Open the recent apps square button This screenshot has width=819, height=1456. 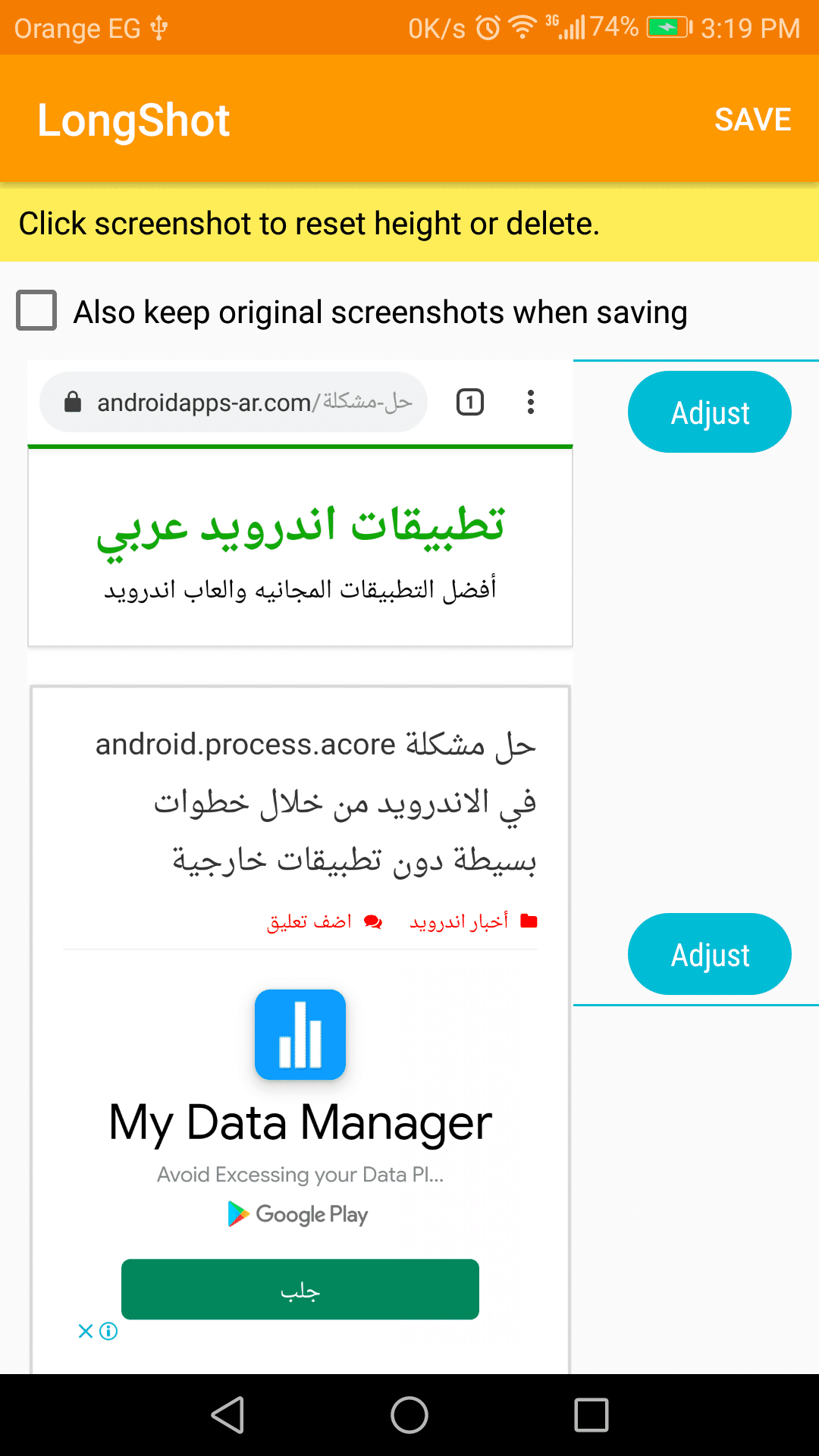pyautogui.click(x=591, y=1415)
